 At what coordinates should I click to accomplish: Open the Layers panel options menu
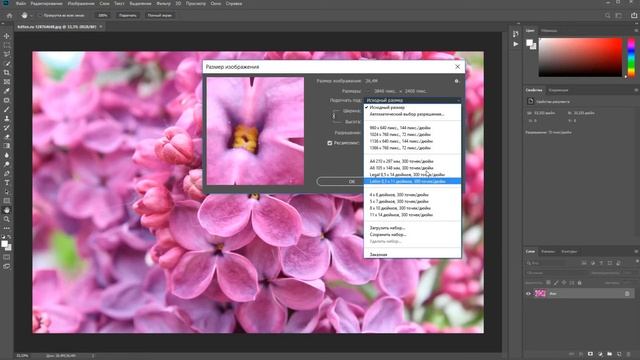click(x=636, y=251)
